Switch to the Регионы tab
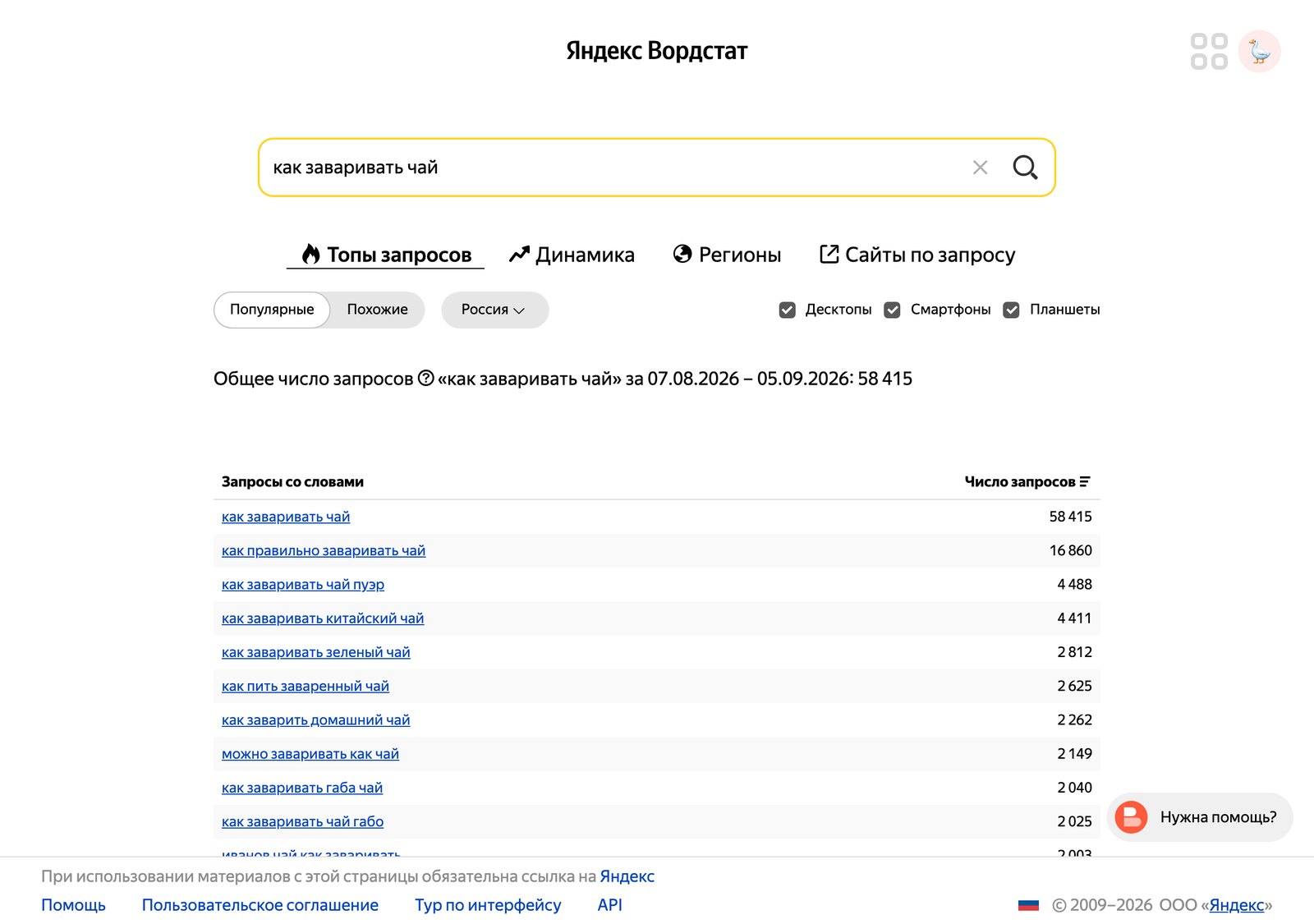Viewport: 1314px width, 924px height. pyautogui.click(x=727, y=255)
